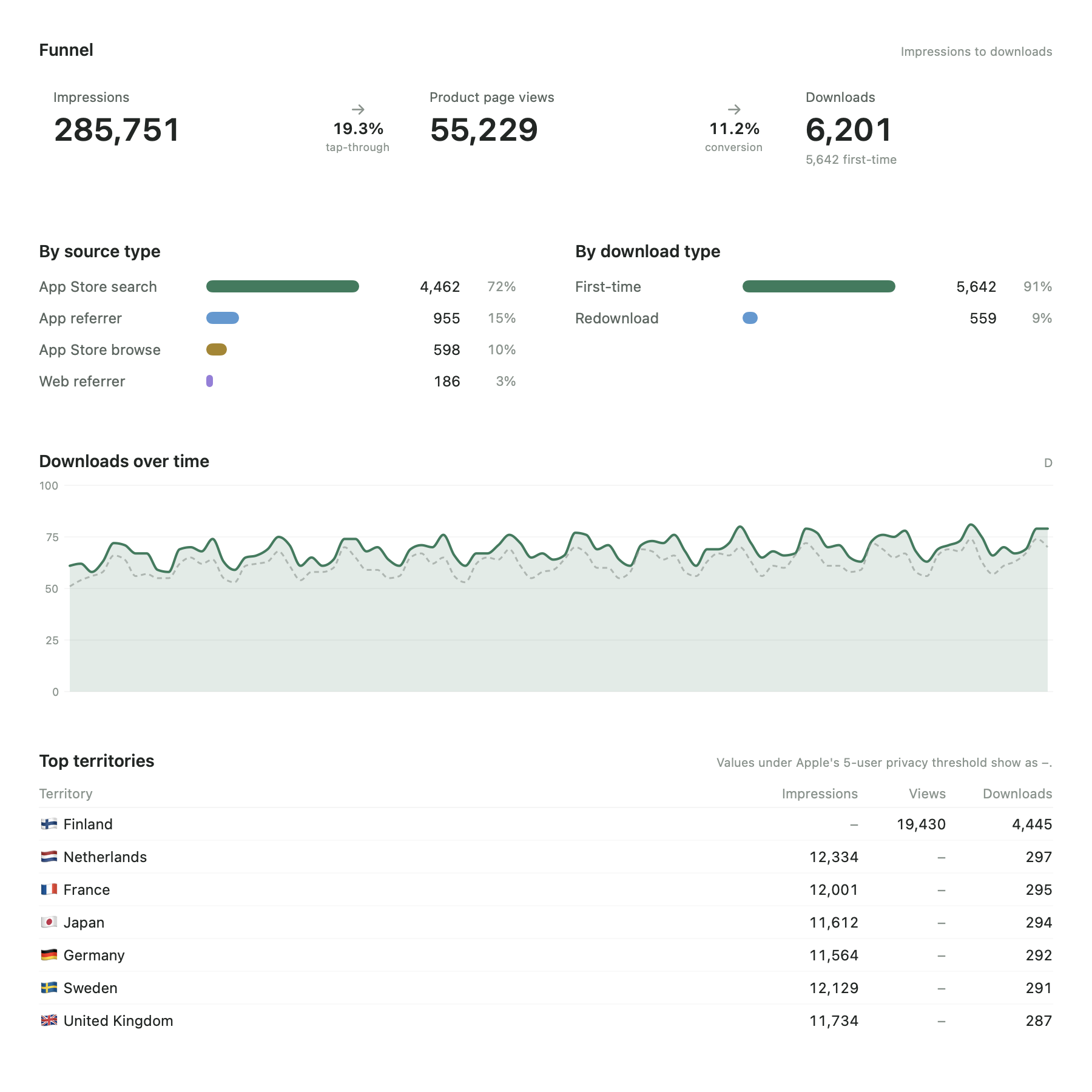This screenshot has height=1092, width=1092.
Task: Click the 72% source share value
Action: click(502, 286)
